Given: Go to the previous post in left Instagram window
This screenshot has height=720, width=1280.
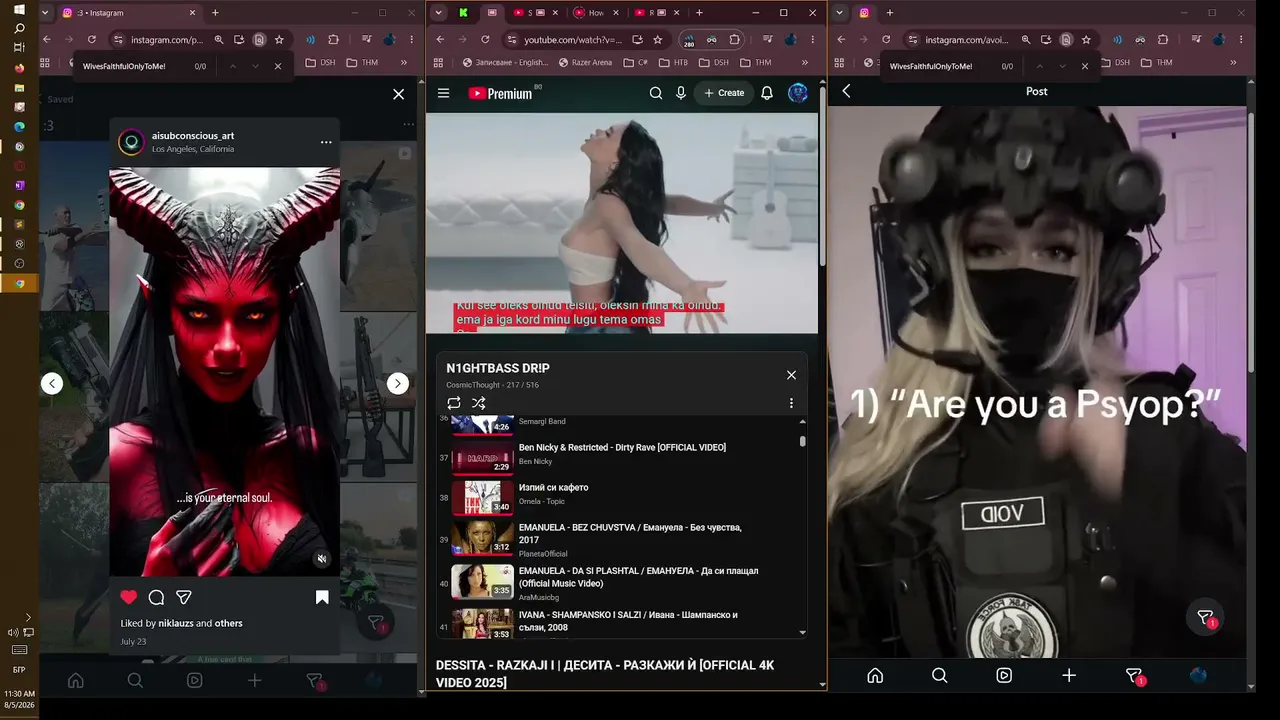Looking at the screenshot, I should pyautogui.click(x=52, y=383).
